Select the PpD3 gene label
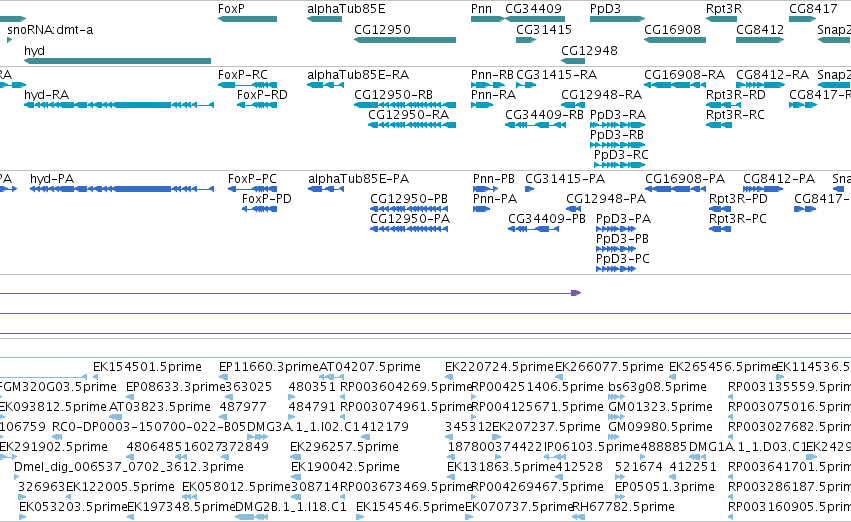851x522 pixels. [x=605, y=9]
